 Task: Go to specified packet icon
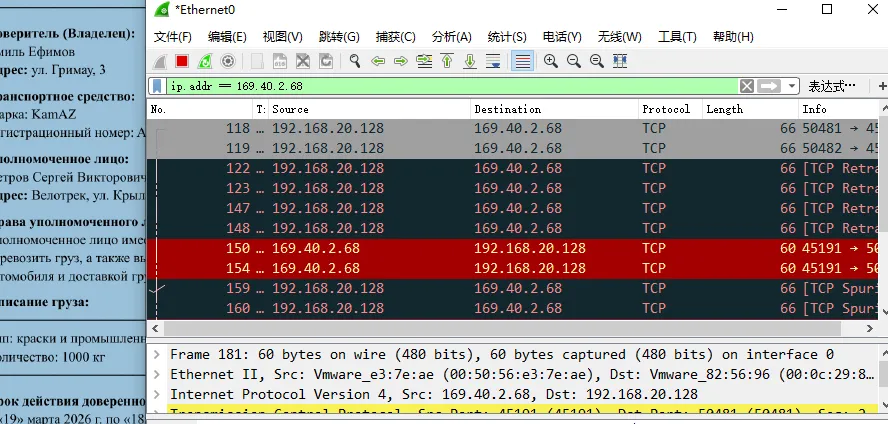click(424, 61)
